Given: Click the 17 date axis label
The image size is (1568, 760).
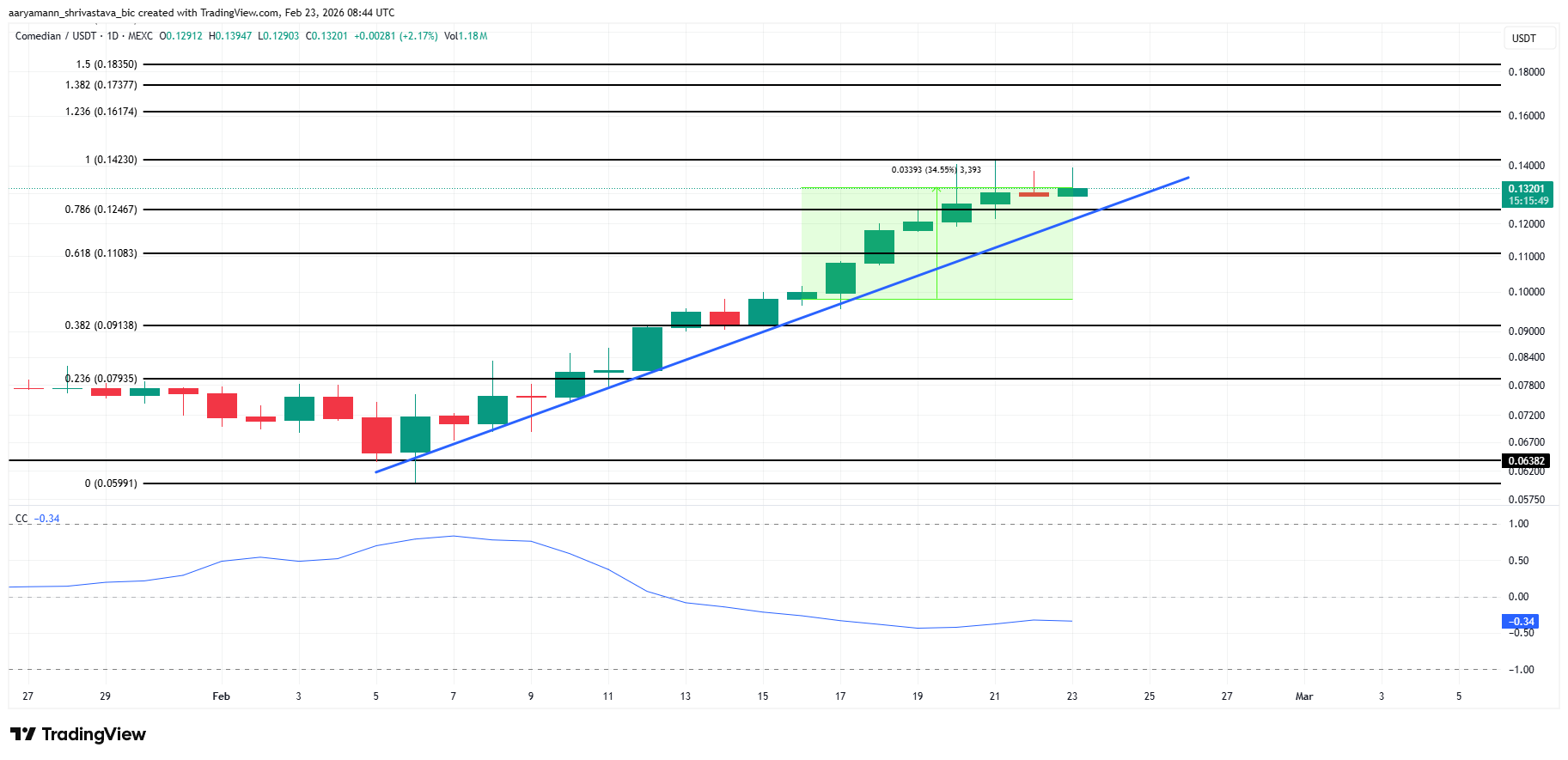Looking at the screenshot, I should (840, 696).
